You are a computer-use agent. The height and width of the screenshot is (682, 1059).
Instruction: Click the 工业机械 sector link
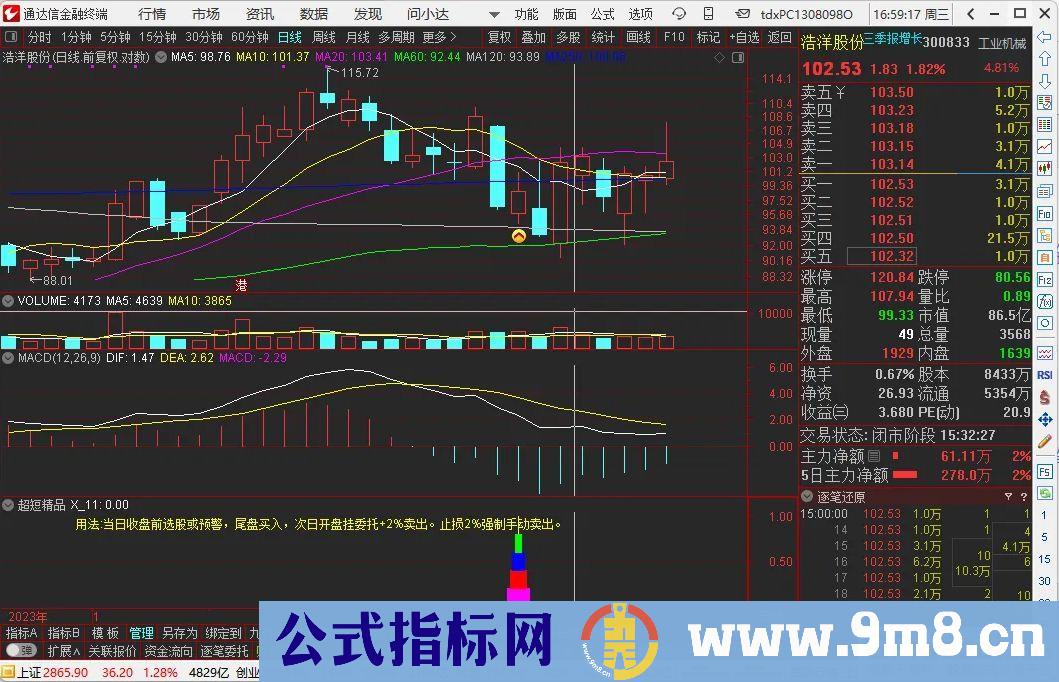tap(1002, 43)
